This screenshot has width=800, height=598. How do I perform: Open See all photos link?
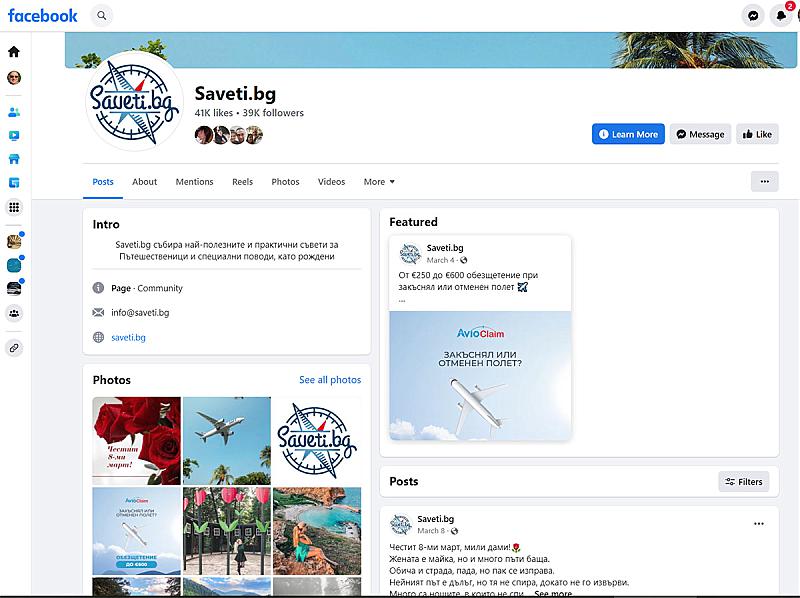[330, 380]
